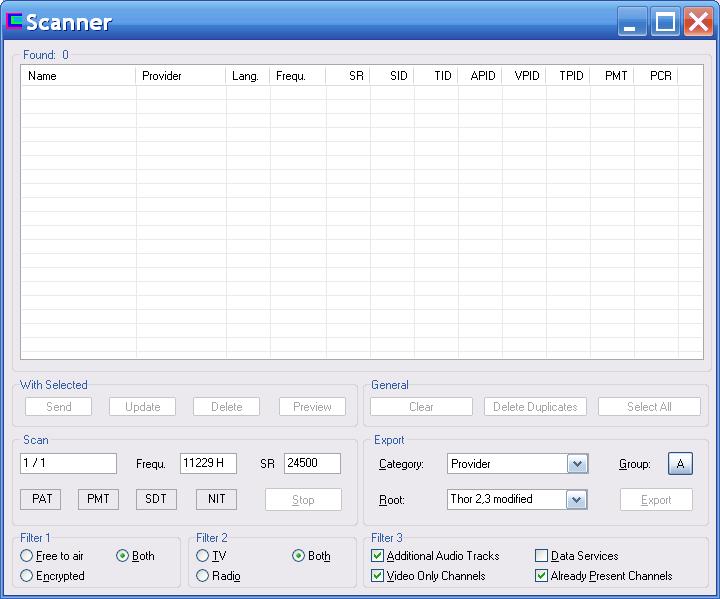Click the Thor 2,3 modified combo box
This screenshot has width=720, height=599.
517,500
